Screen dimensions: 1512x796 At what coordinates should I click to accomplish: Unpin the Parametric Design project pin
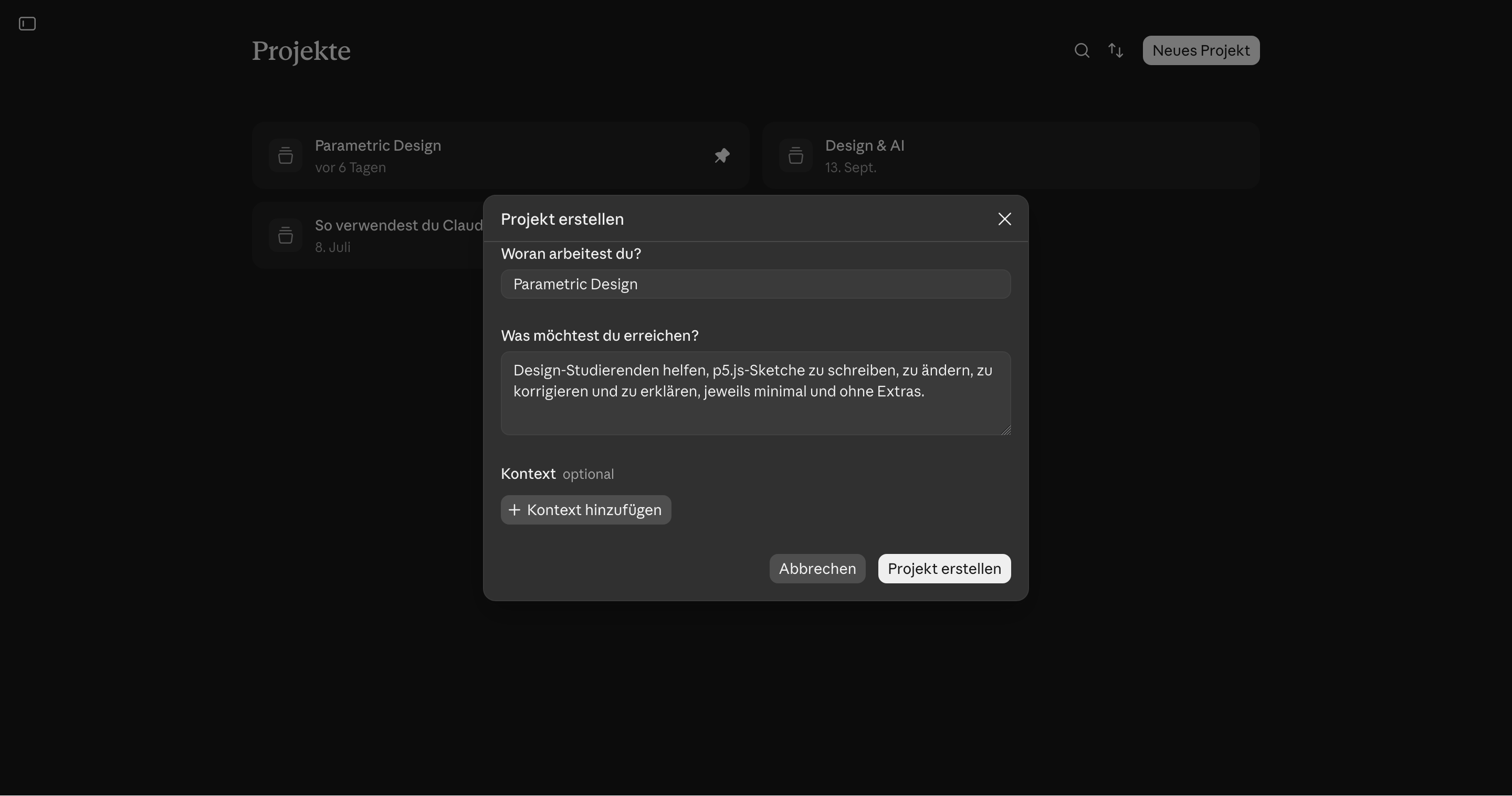(x=722, y=155)
